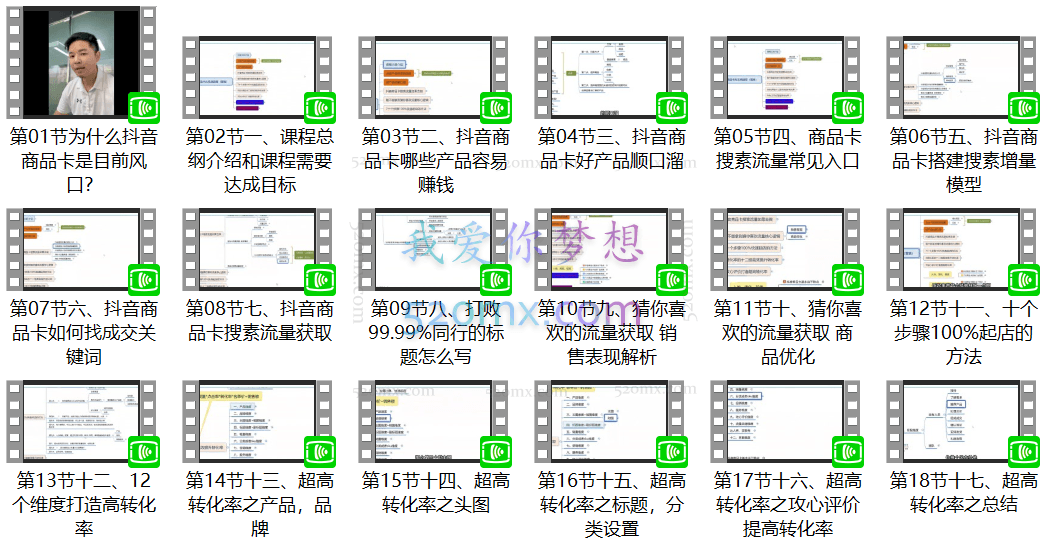Screen dimensions: 1049x547
Task: Click green player badge on 第08节 video
Action: (320, 280)
